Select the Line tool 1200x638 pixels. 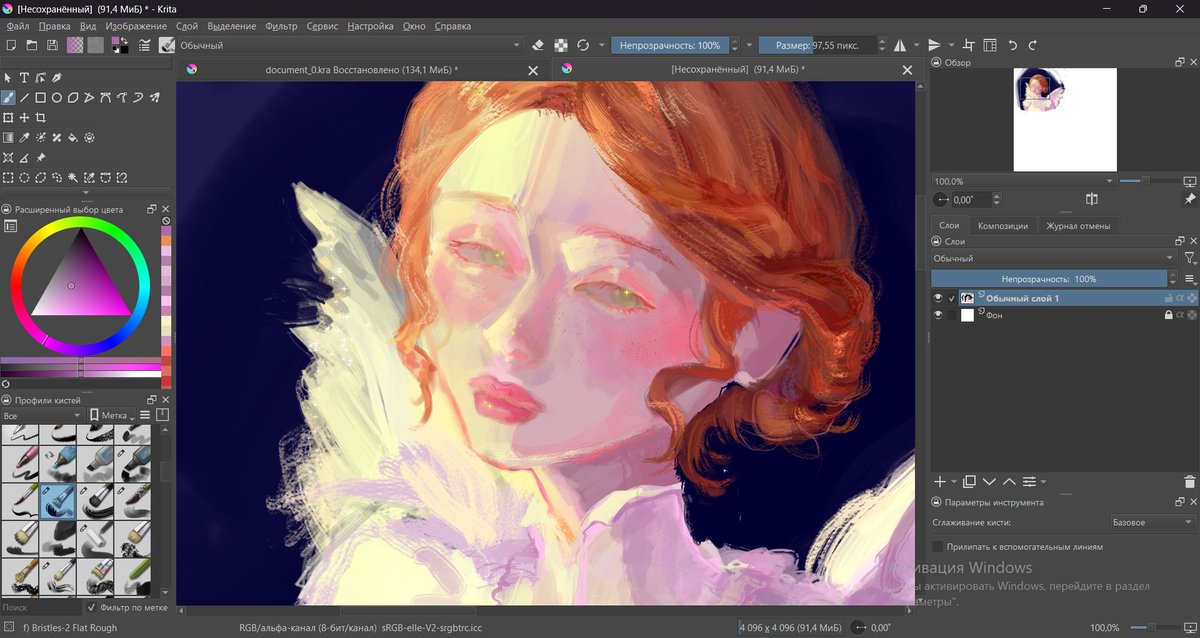coord(25,98)
